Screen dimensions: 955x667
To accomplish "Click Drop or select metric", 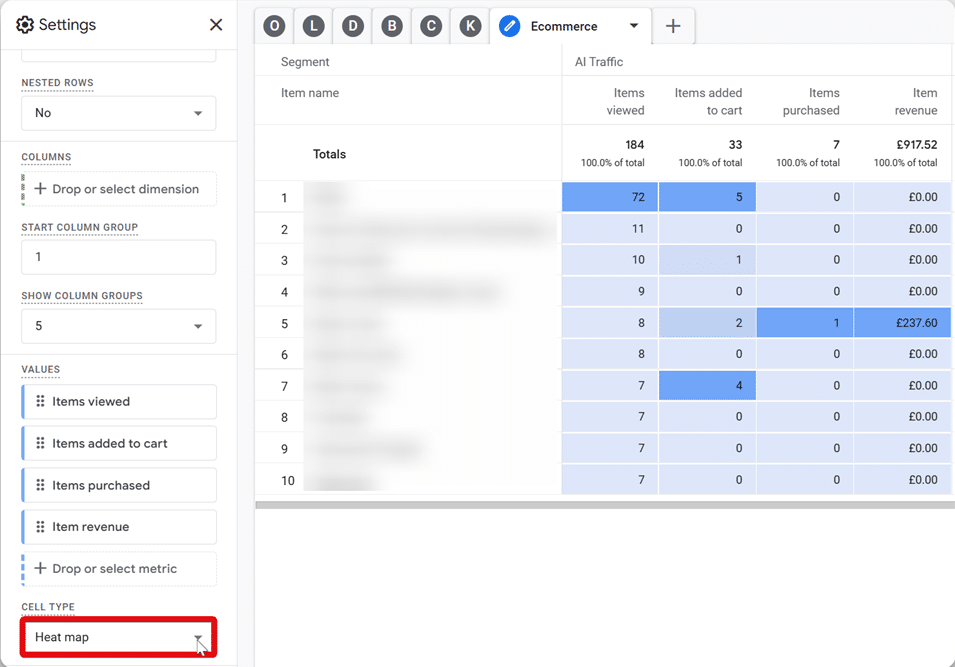I will click(119, 569).
